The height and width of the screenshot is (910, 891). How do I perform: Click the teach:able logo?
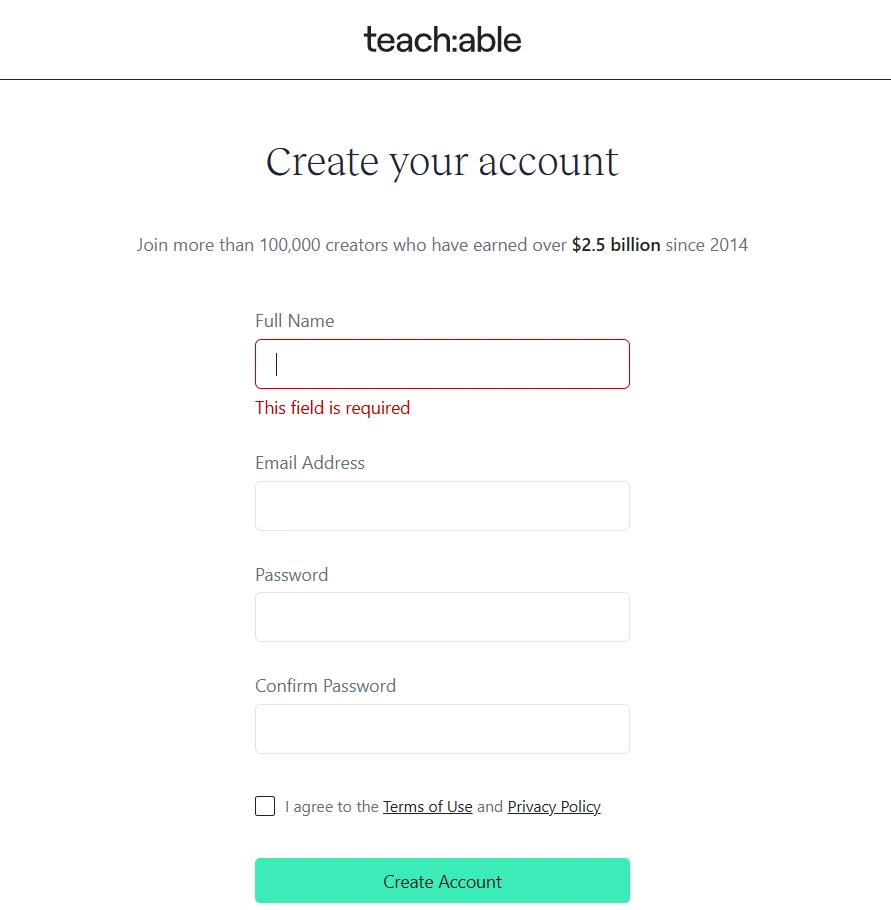443,39
